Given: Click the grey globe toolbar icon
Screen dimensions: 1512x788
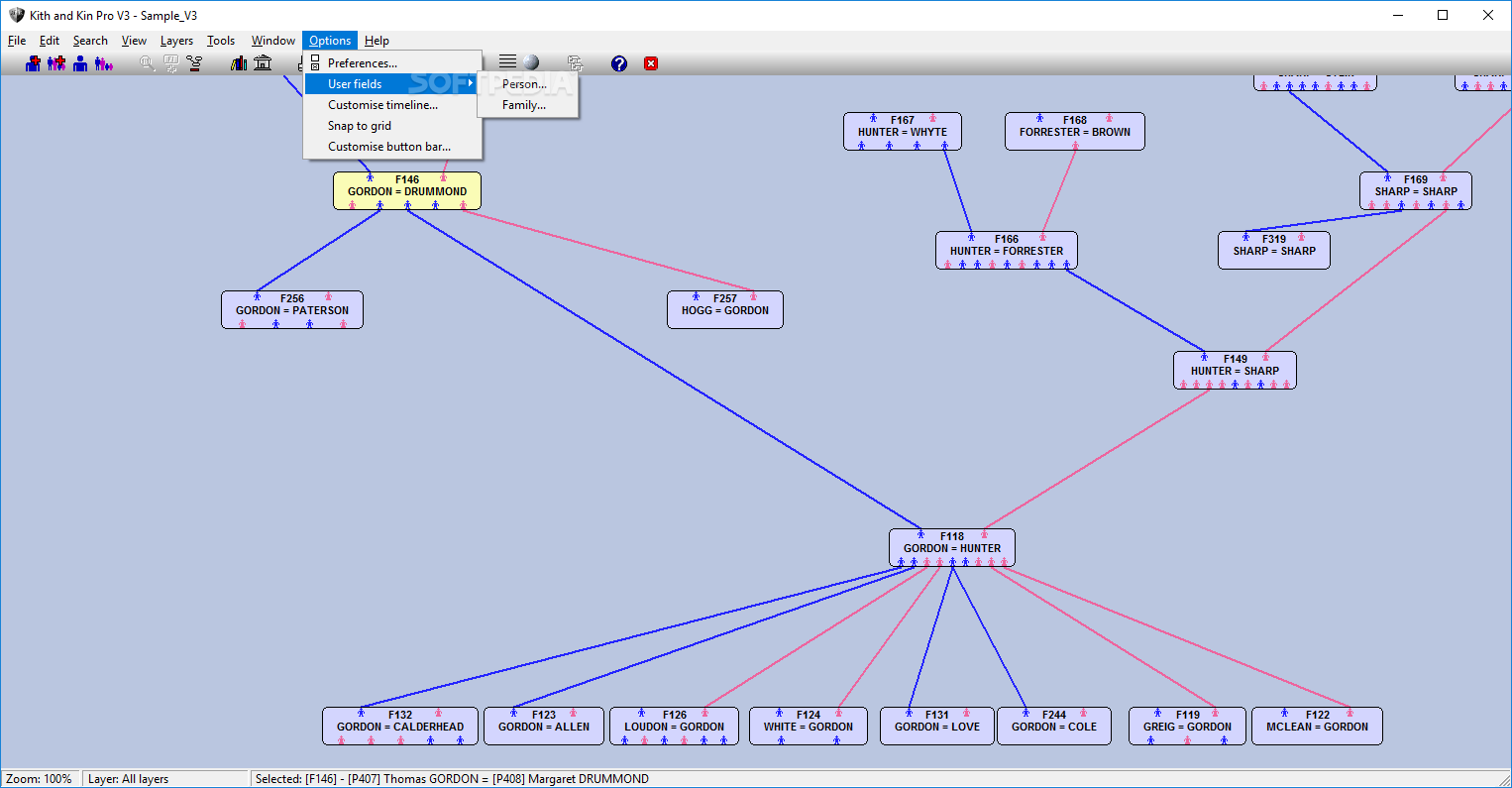Looking at the screenshot, I should (x=531, y=62).
